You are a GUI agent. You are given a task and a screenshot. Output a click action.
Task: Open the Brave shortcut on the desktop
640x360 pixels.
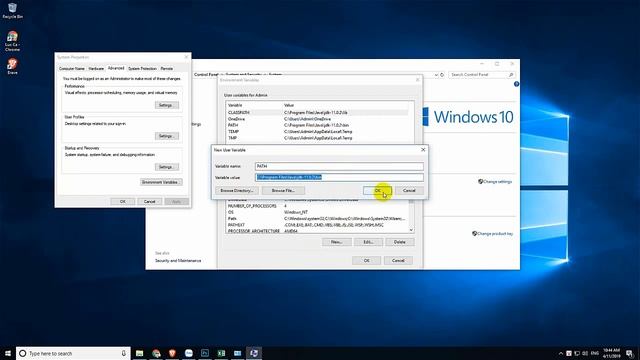point(12,66)
